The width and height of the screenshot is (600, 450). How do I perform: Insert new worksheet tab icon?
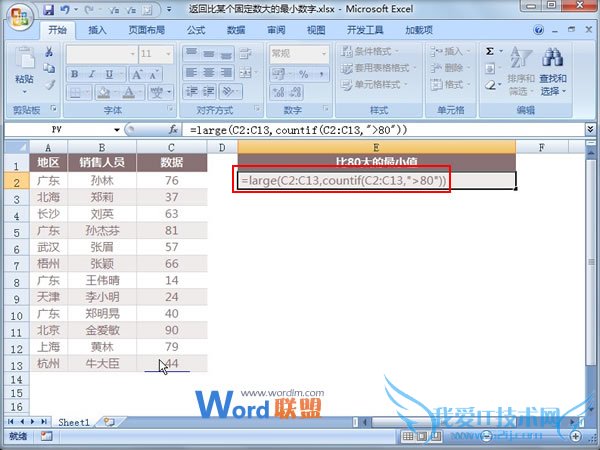109,422
